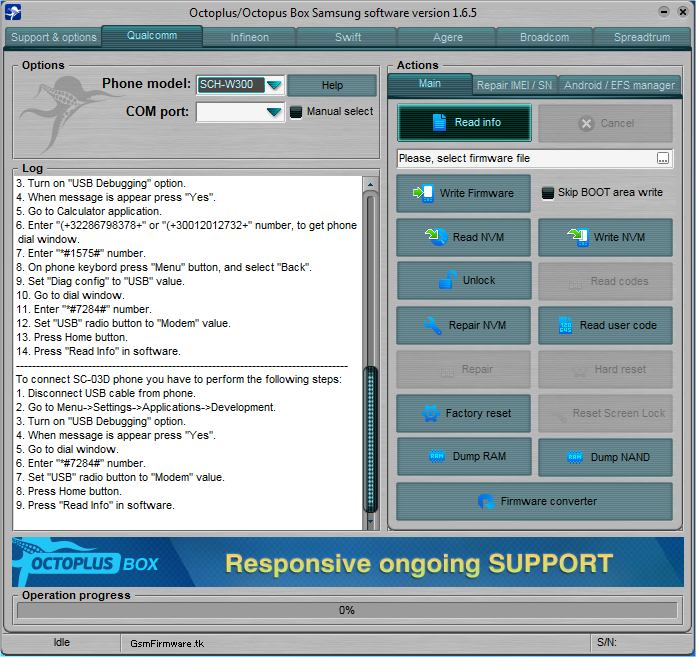Click the Dump RAM chip icon
Screen dimensions: 696x657
(437, 456)
